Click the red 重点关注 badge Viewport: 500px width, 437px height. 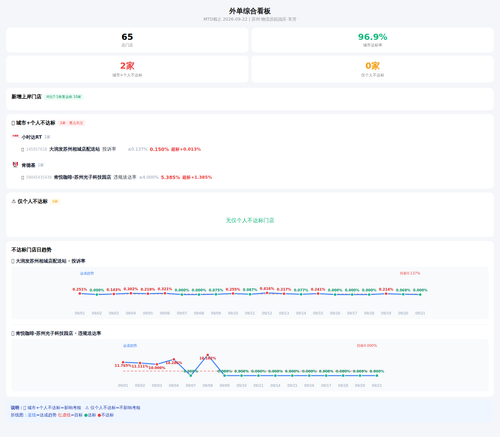tap(72, 123)
